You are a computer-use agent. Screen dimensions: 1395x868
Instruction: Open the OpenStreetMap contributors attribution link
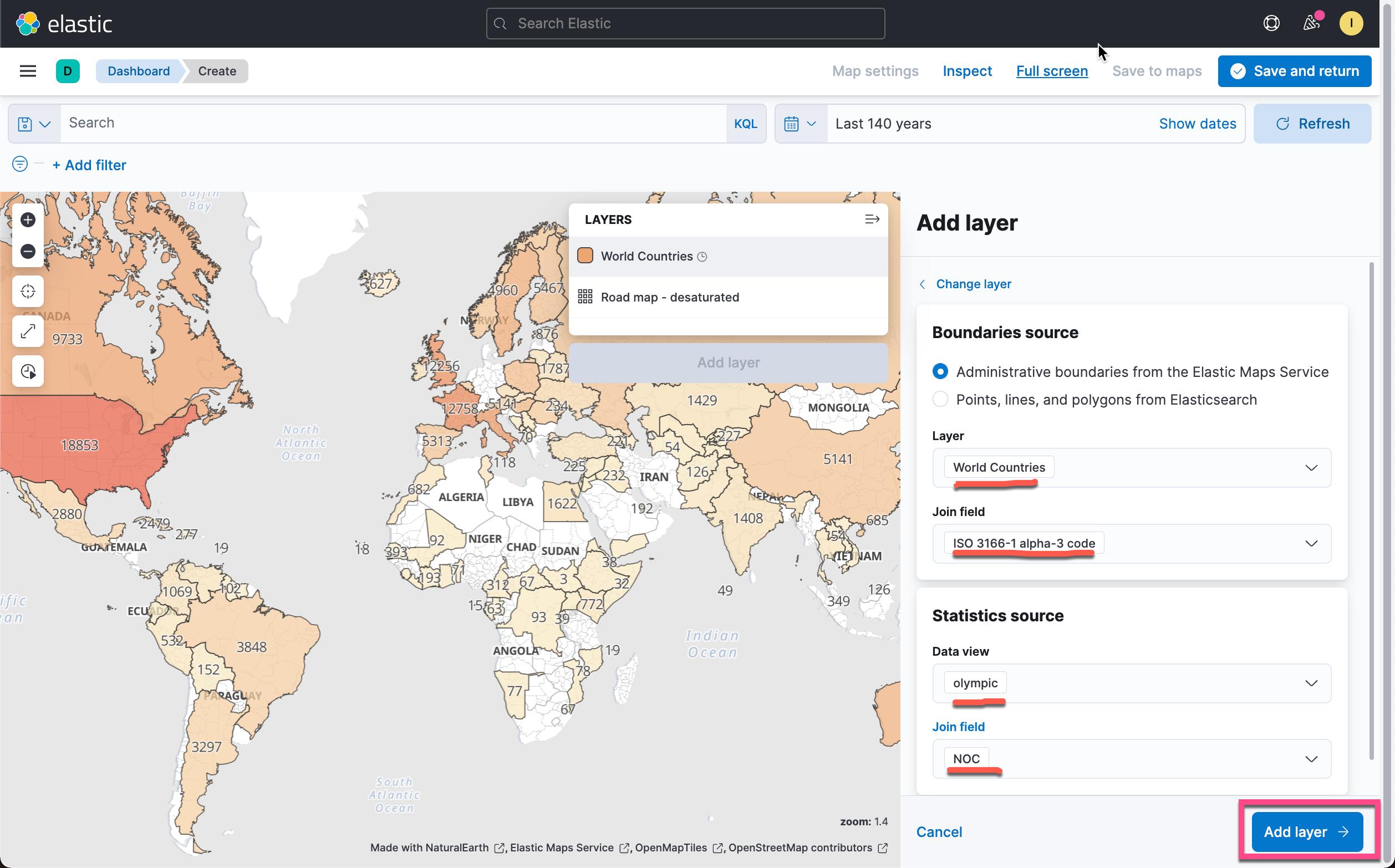point(808,847)
